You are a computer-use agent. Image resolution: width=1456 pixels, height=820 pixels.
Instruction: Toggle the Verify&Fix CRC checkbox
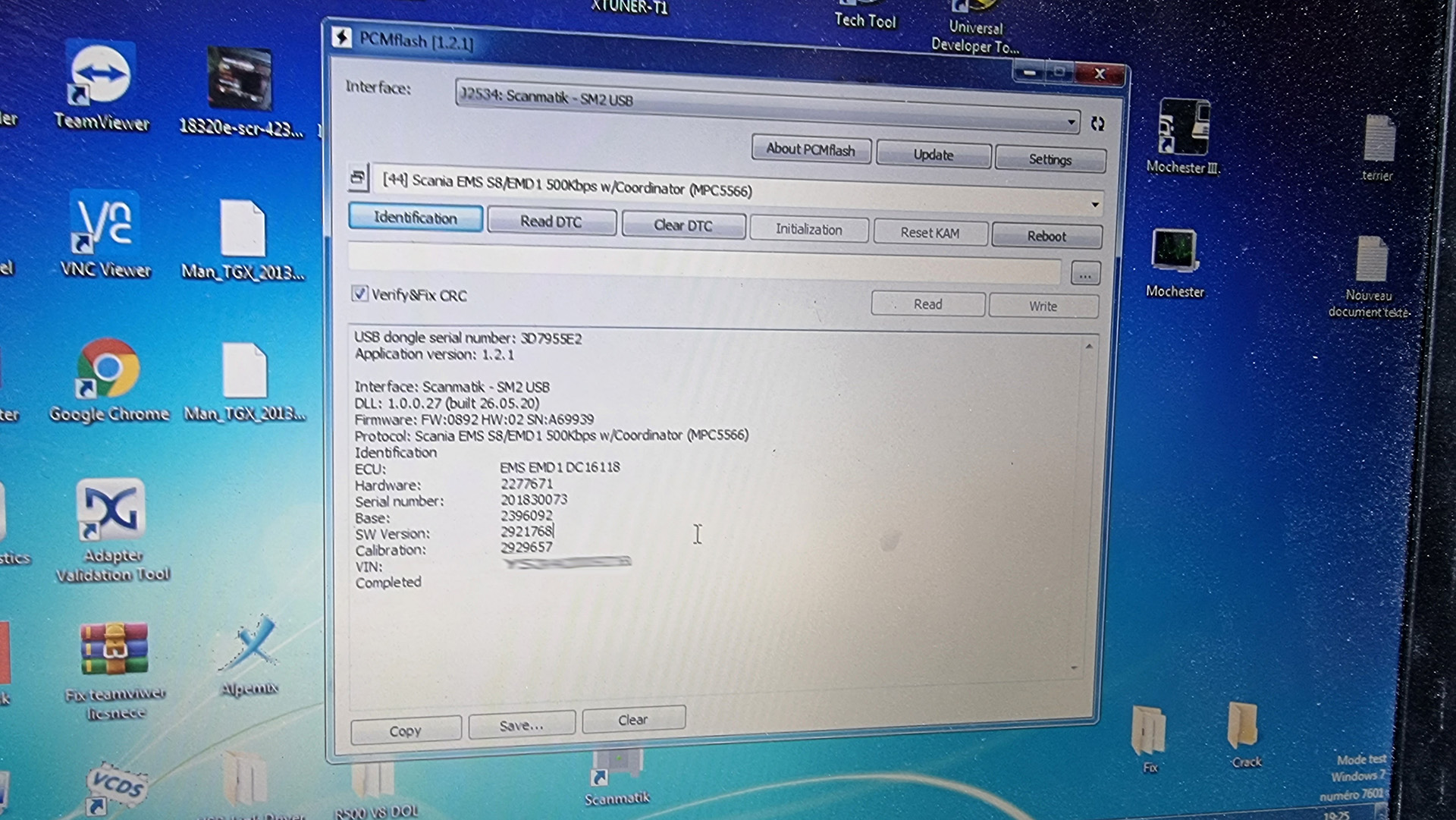pyautogui.click(x=360, y=294)
